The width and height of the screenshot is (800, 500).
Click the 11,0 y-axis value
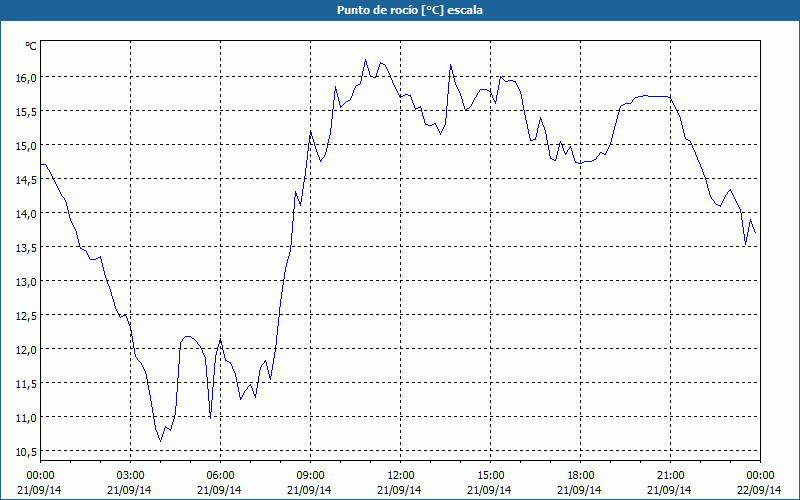[x=26, y=418]
